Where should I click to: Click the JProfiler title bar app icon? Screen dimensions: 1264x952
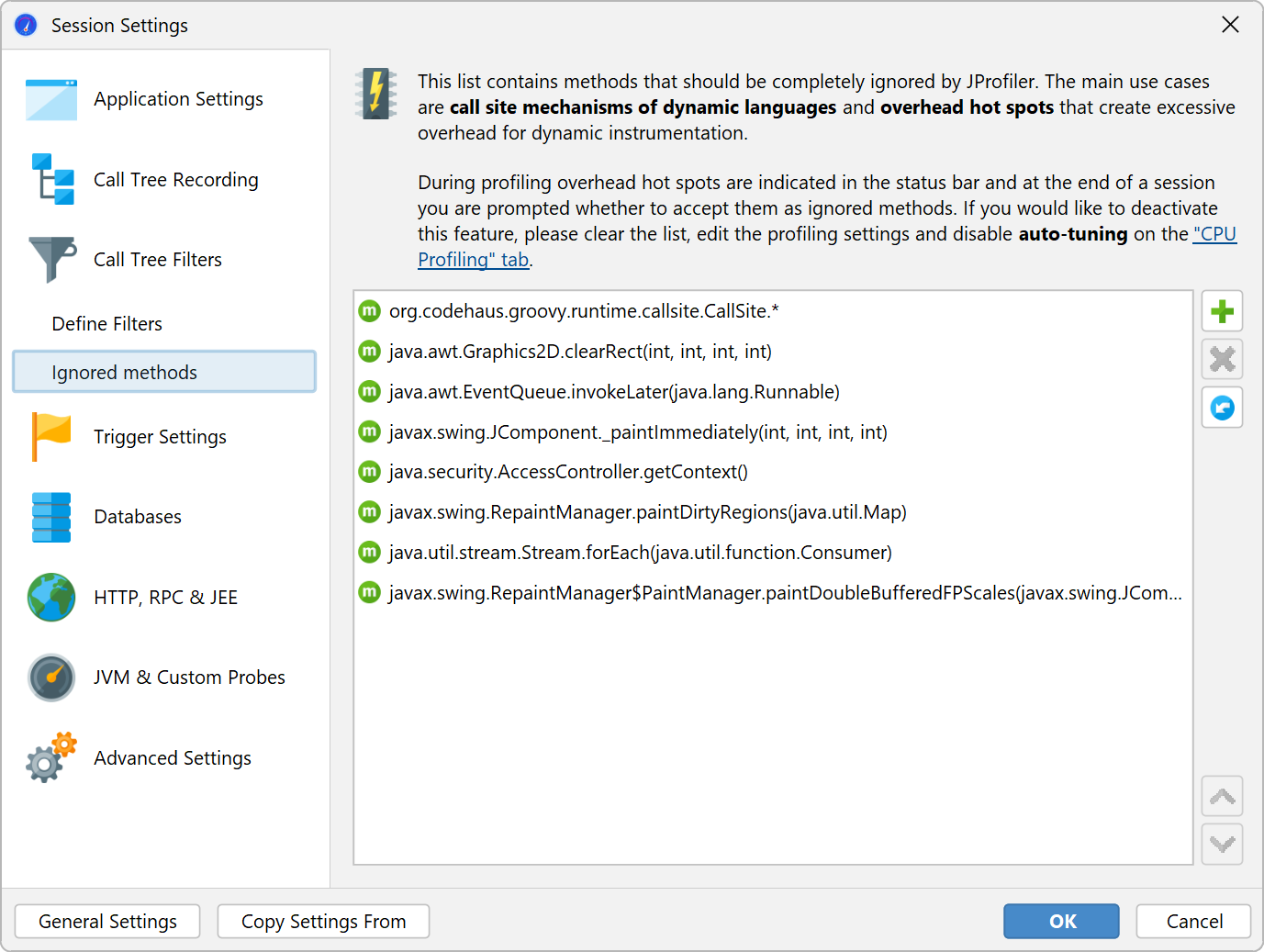[26, 25]
